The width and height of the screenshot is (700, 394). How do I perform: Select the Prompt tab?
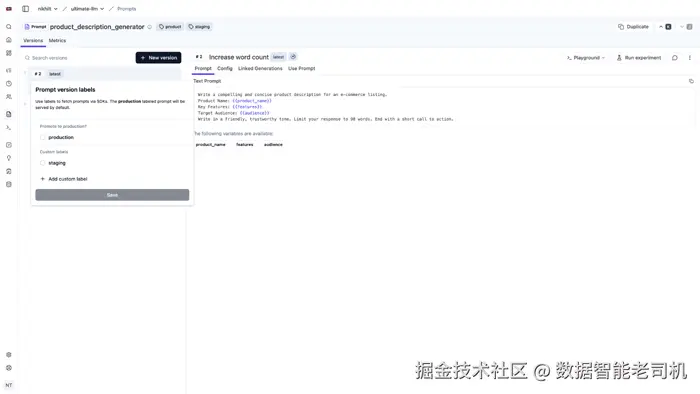point(203,69)
